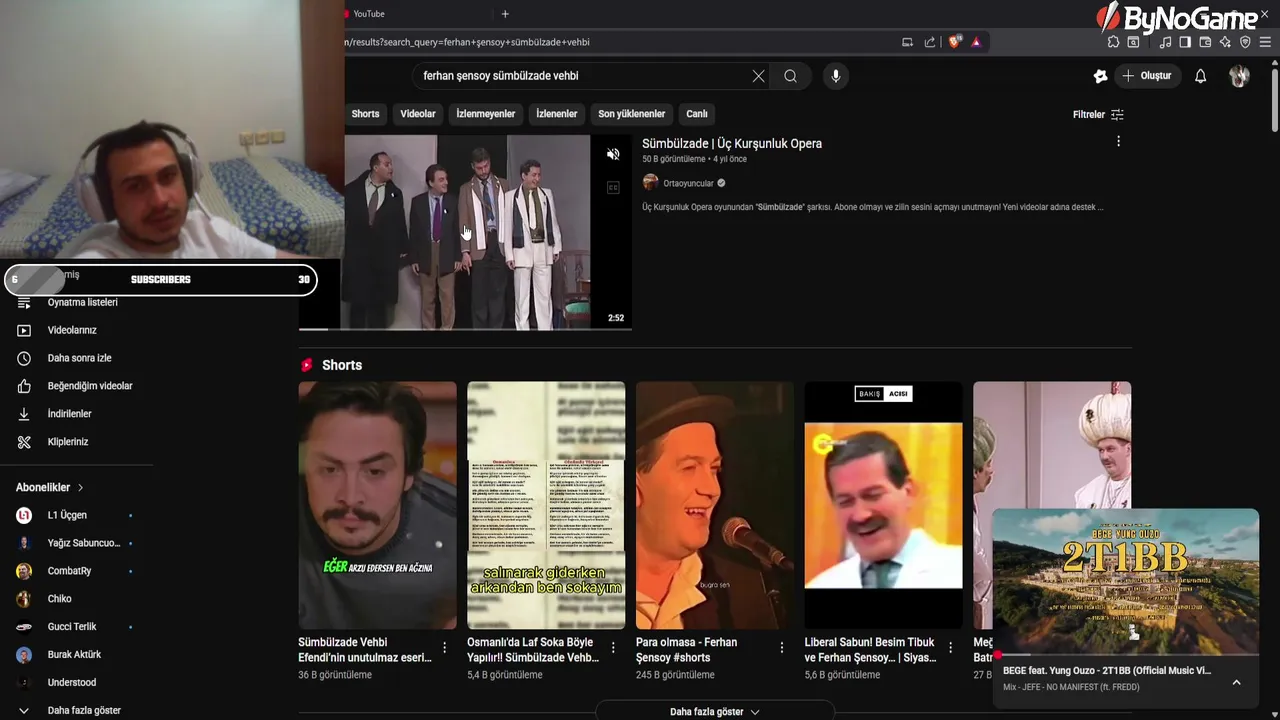Open the browser extensions puzzle icon
1280x720 pixels.
coord(1113,42)
